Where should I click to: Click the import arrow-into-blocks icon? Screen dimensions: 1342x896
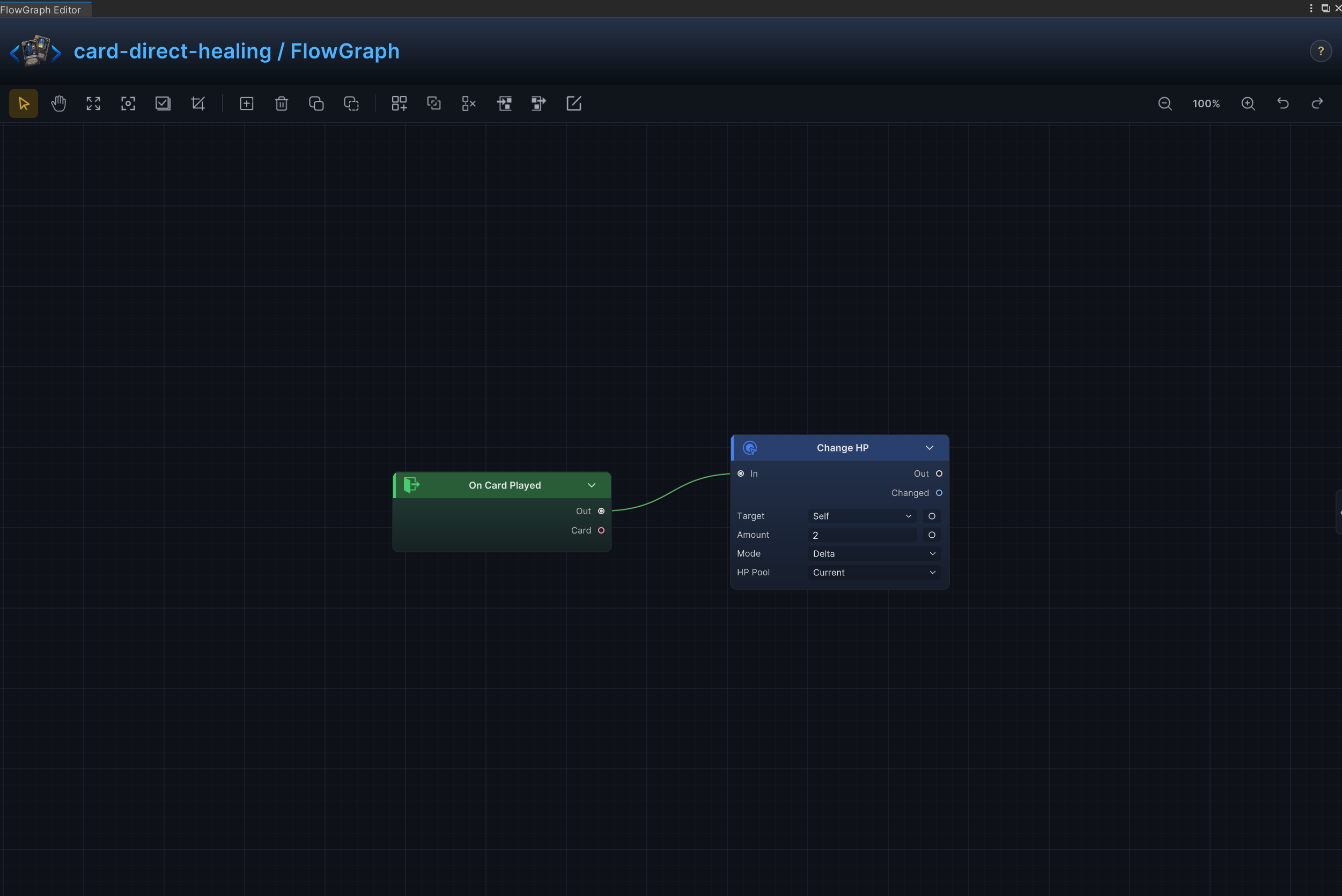504,103
